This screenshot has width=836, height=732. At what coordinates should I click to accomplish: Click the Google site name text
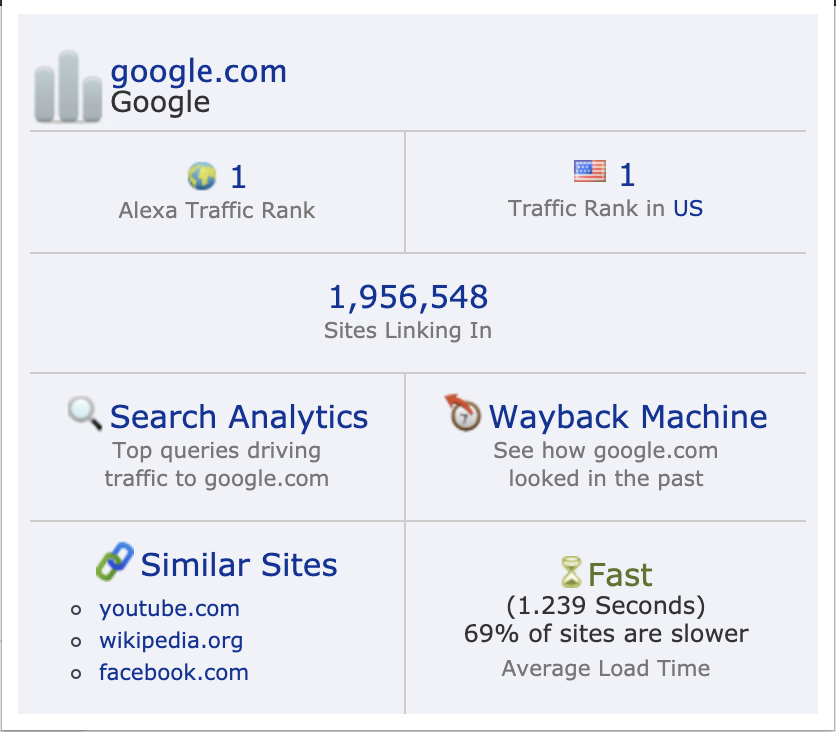[x=160, y=102]
